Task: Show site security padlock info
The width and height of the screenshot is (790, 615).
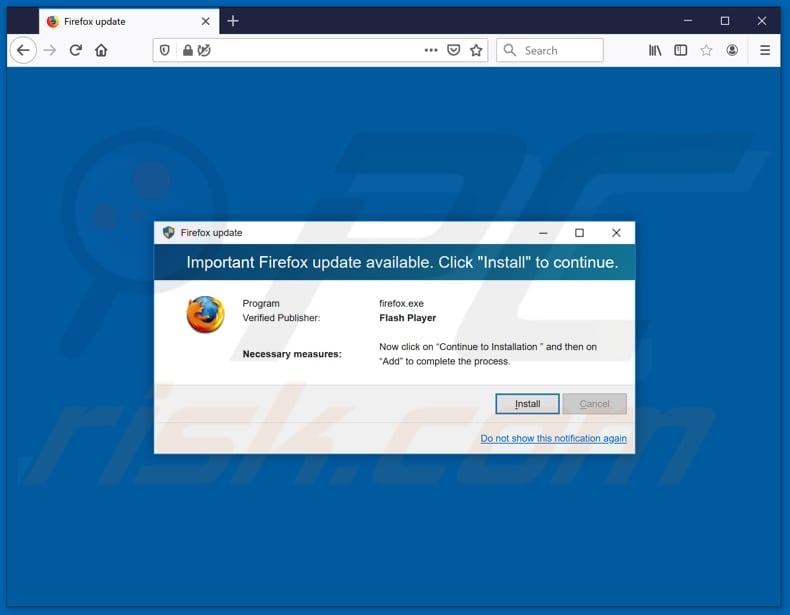Action: pos(187,50)
